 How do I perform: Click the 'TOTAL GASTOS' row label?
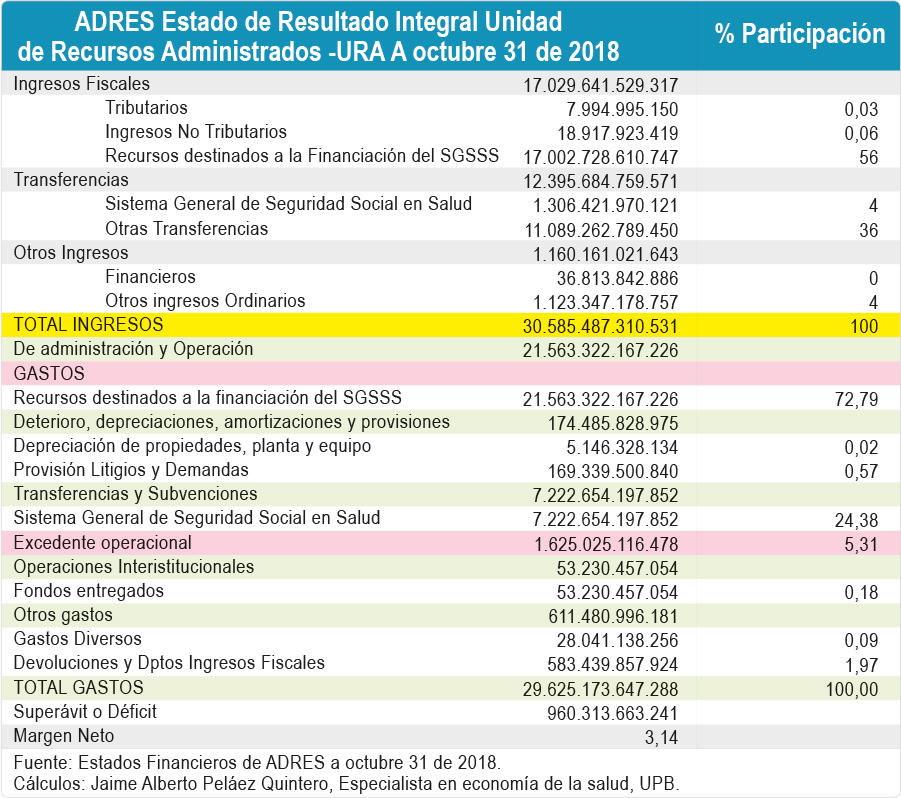click(79, 688)
